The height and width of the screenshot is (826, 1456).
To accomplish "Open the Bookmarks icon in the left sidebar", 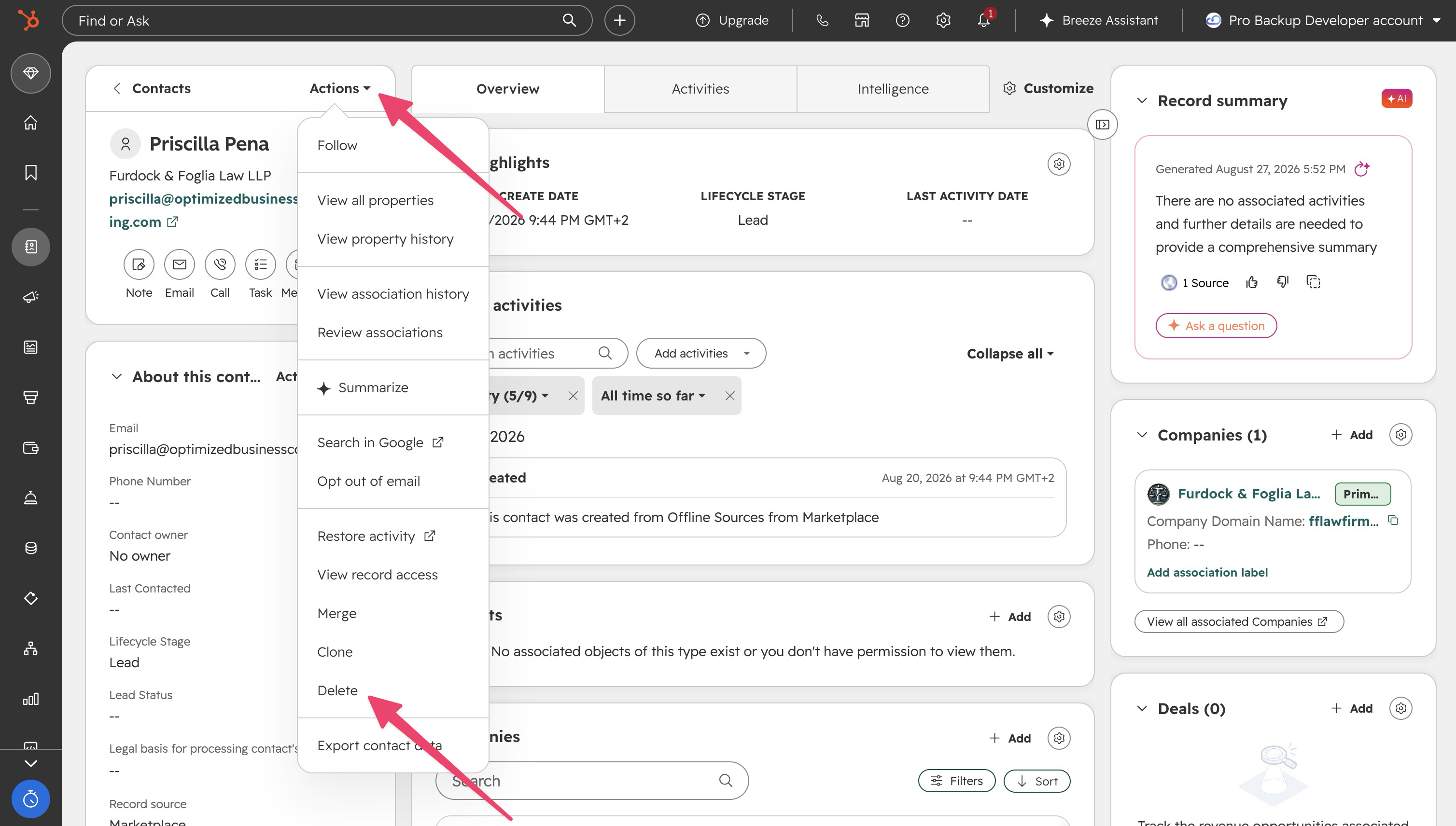I will point(30,172).
